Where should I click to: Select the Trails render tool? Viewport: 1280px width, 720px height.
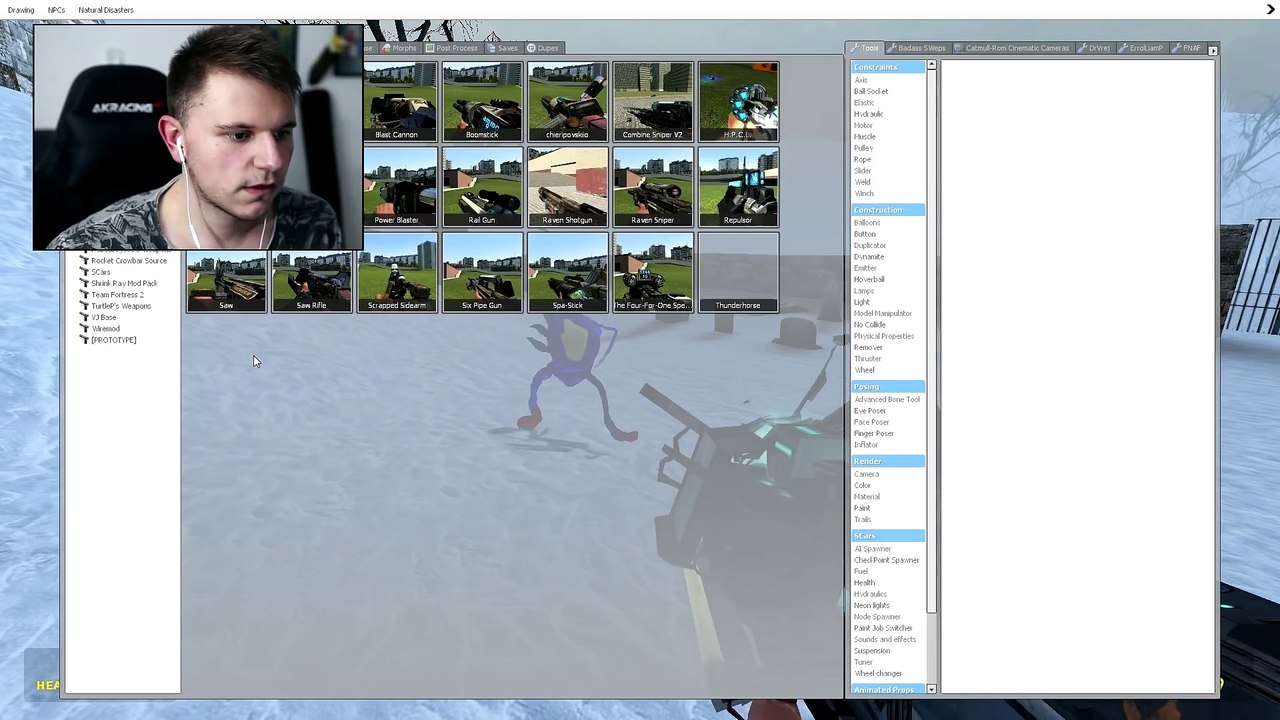pos(862,520)
